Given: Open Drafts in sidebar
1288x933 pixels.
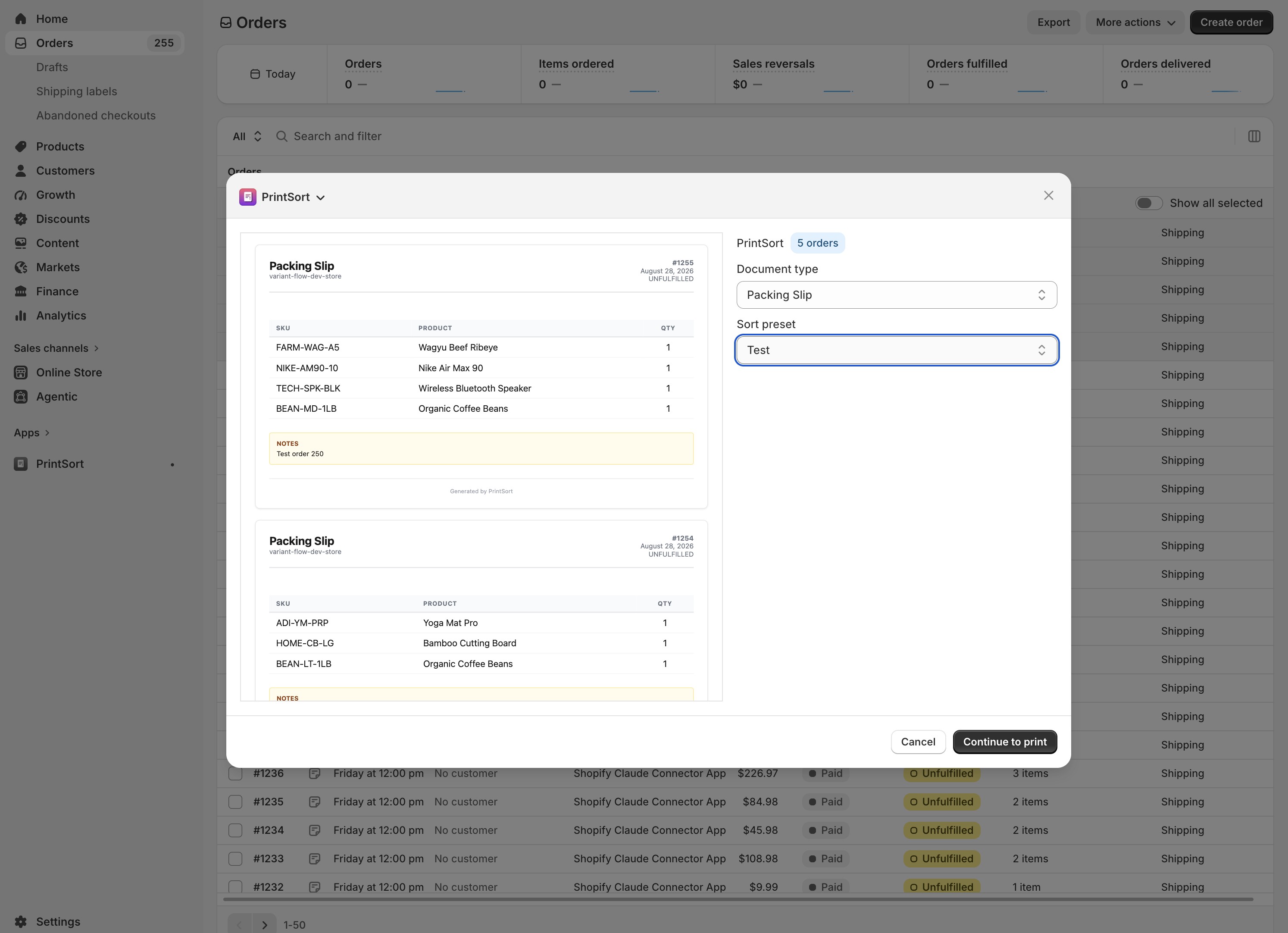Looking at the screenshot, I should point(52,67).
